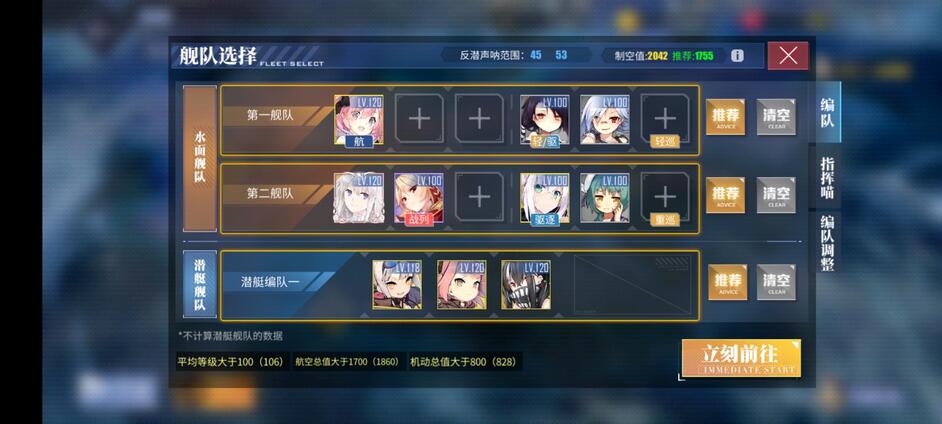Select the masked LV.120 submarine portrait

[526, 285]
